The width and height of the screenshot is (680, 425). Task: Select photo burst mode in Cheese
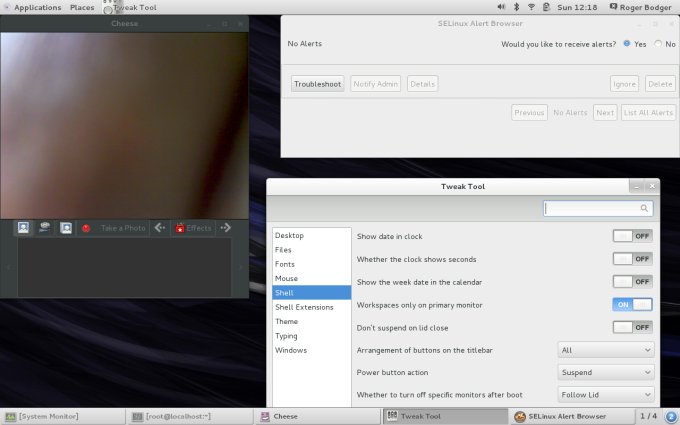click(x=66, y=228)
